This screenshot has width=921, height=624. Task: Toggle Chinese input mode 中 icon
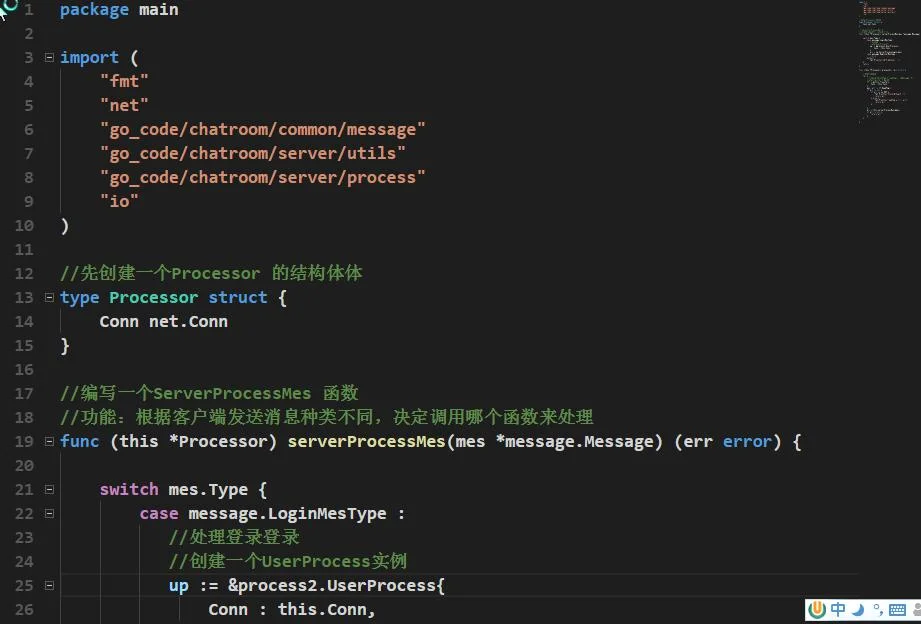click(838, 609)
